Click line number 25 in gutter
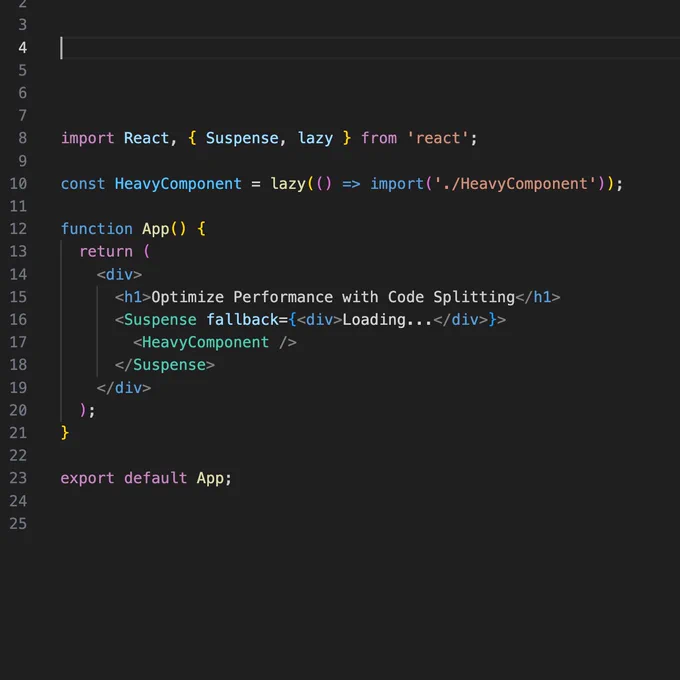The height and width of the screenshot is (680, 680). click(18, 523)
